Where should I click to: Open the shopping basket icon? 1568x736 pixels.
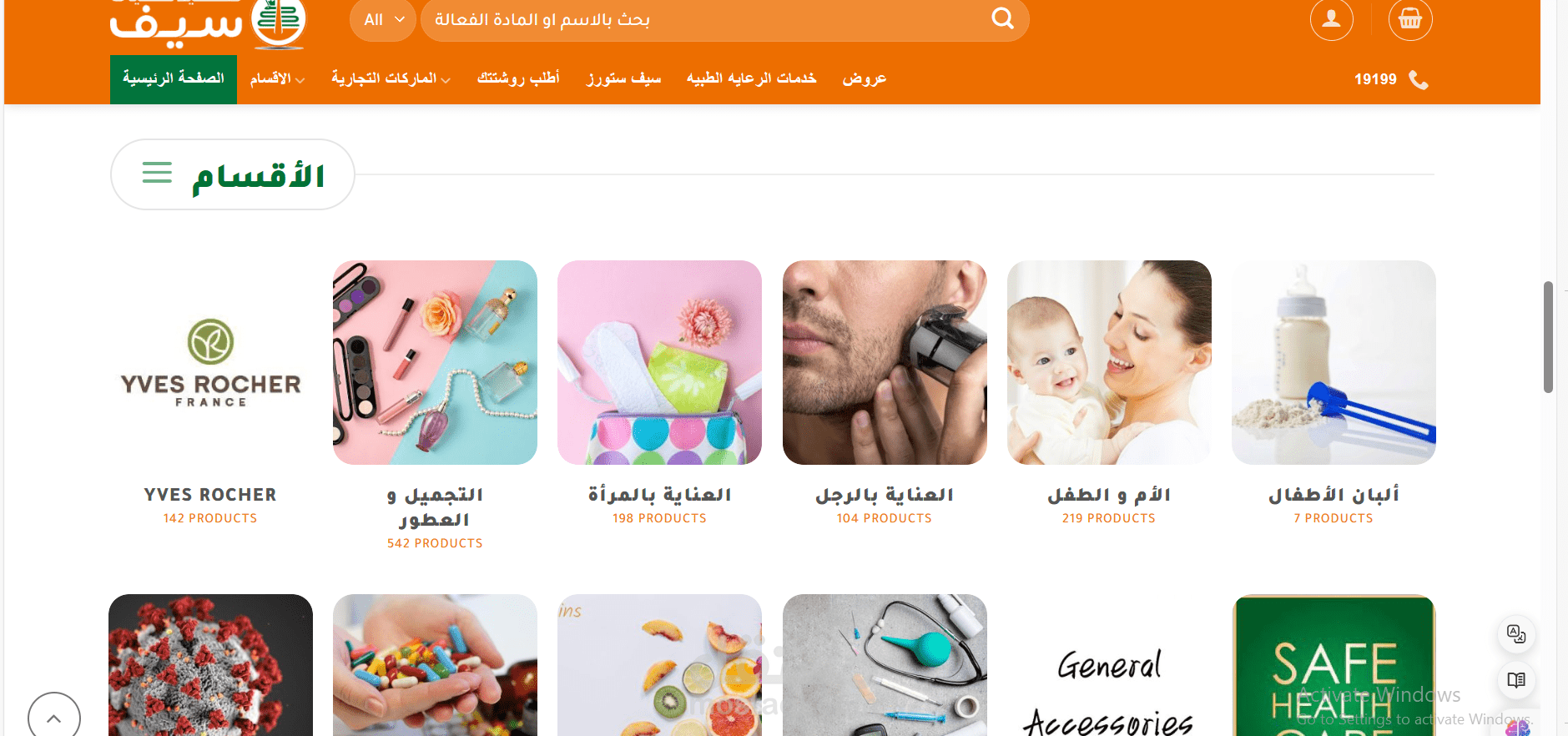click(1410, 18)
